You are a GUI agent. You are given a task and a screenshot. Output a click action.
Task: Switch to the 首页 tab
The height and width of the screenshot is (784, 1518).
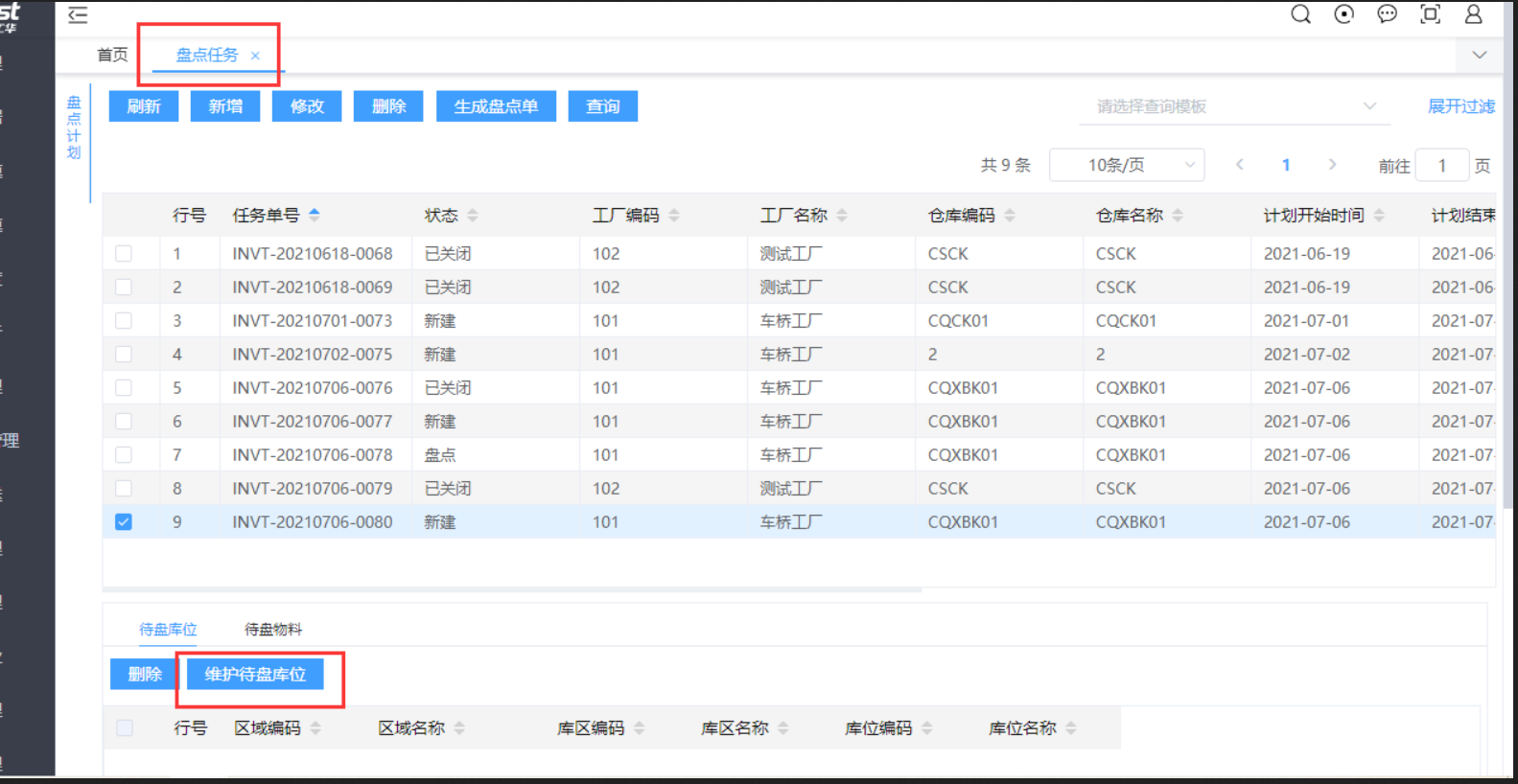coord(112,55)
